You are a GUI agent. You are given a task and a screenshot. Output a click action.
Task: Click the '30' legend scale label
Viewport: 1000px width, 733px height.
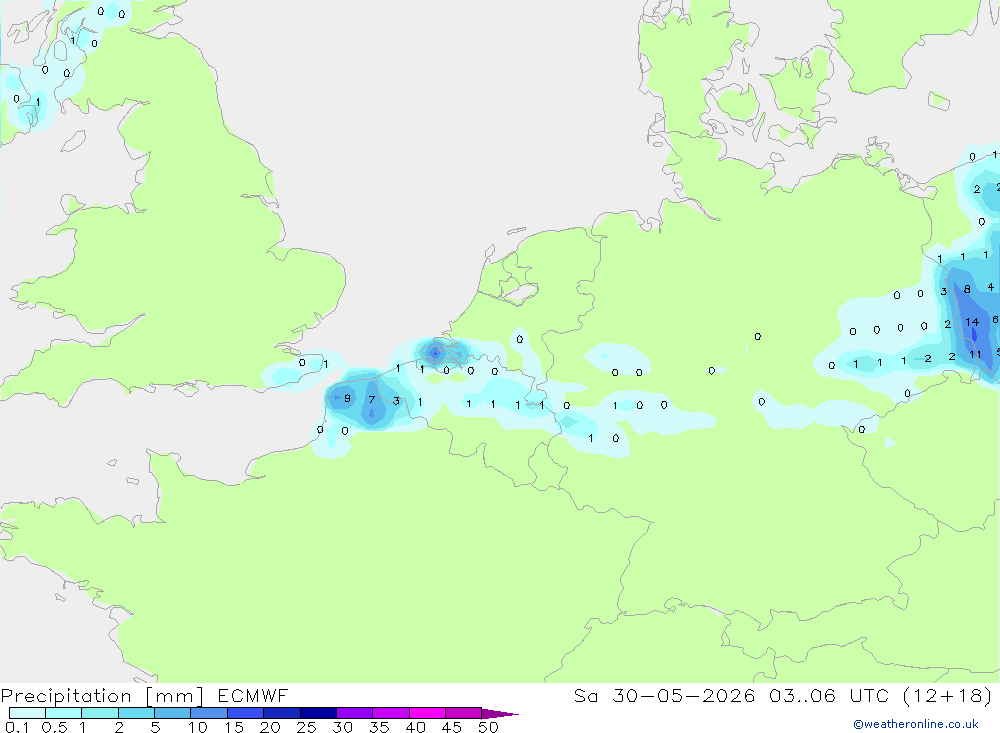[343, 727]
